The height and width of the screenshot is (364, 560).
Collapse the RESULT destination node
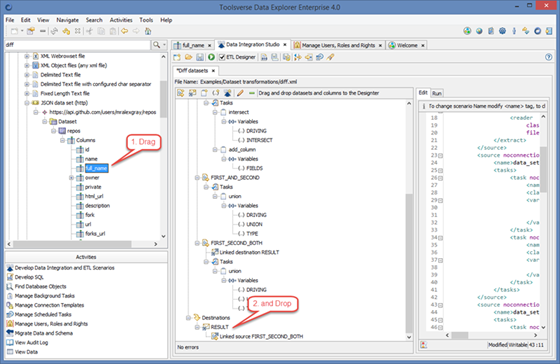(197, 327)
